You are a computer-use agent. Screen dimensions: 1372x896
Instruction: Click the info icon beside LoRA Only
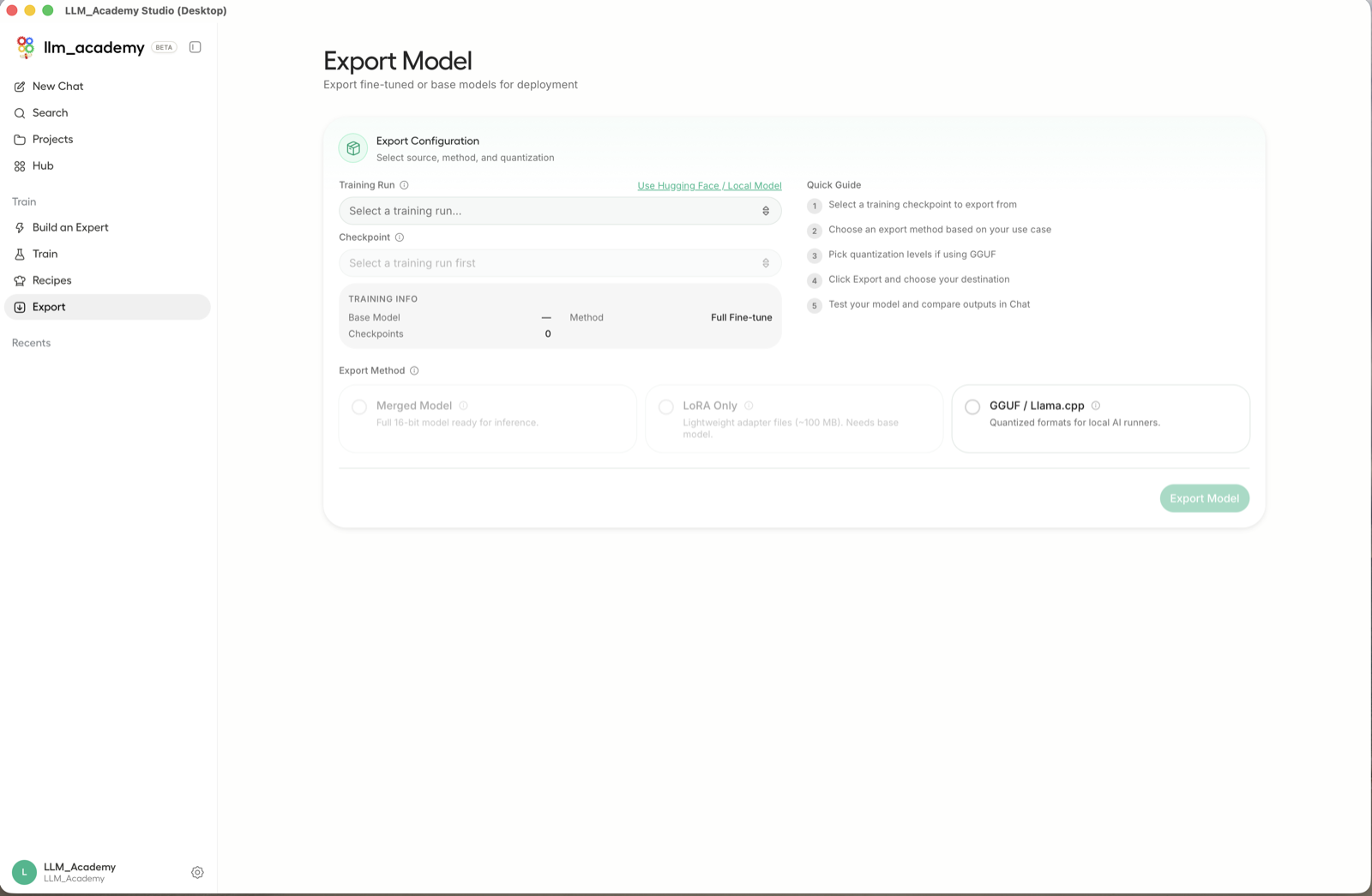[x=749, y=406]
